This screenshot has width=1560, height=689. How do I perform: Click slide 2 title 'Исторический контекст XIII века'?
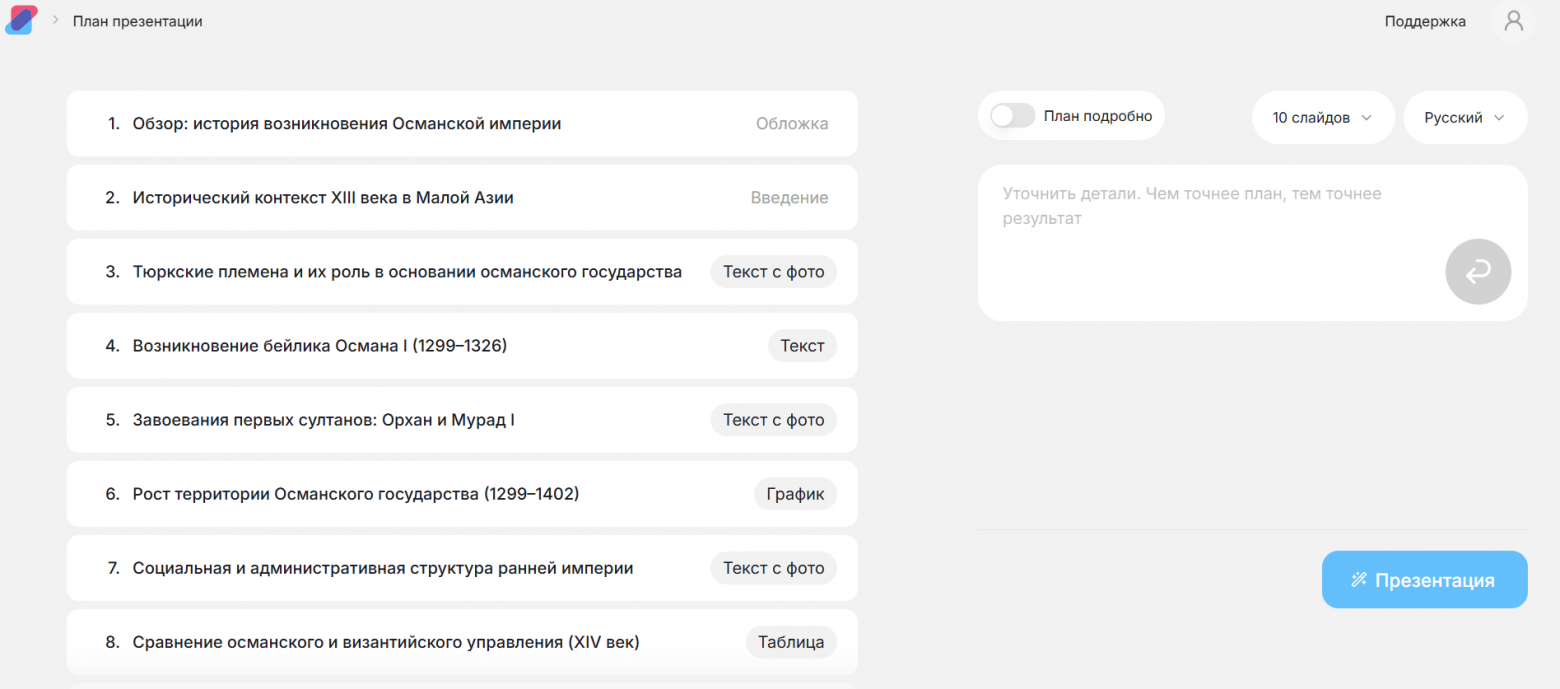tap(322, 198)
